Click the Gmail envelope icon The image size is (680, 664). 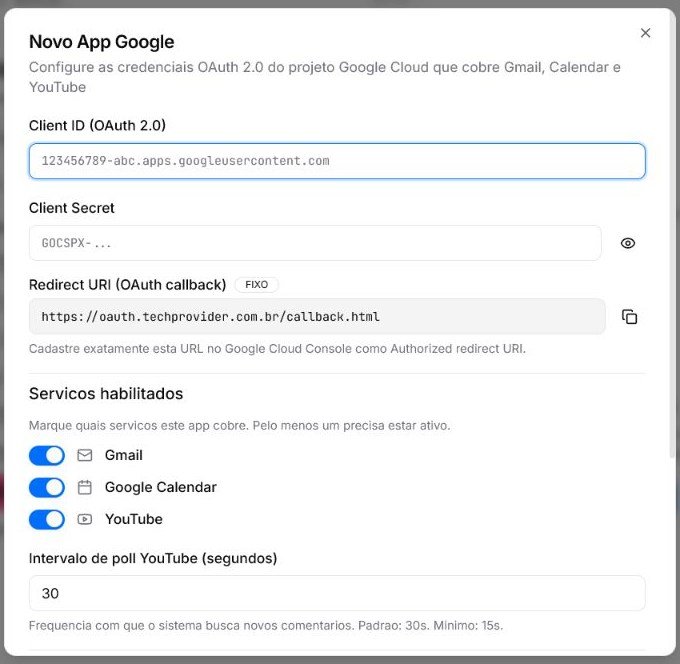(85, 455)
